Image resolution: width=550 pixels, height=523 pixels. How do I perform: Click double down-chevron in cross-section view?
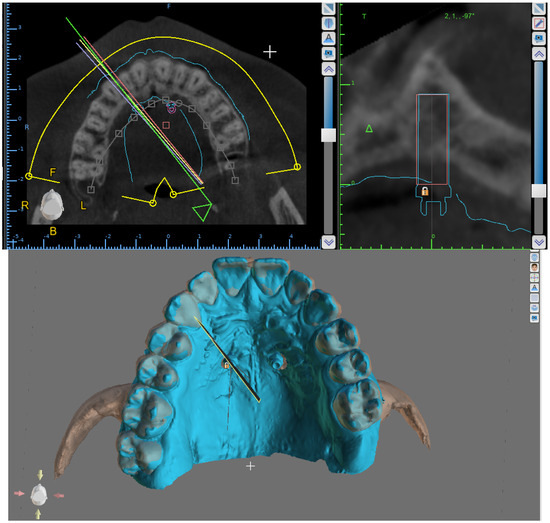pos(539,242)
